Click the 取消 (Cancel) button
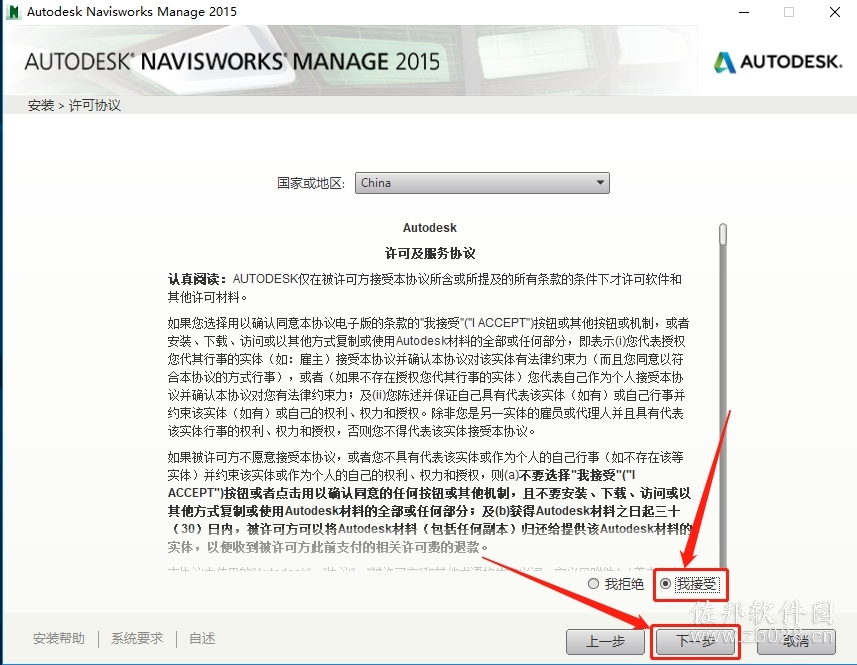The image size is (857, 665). pos(796,642)
